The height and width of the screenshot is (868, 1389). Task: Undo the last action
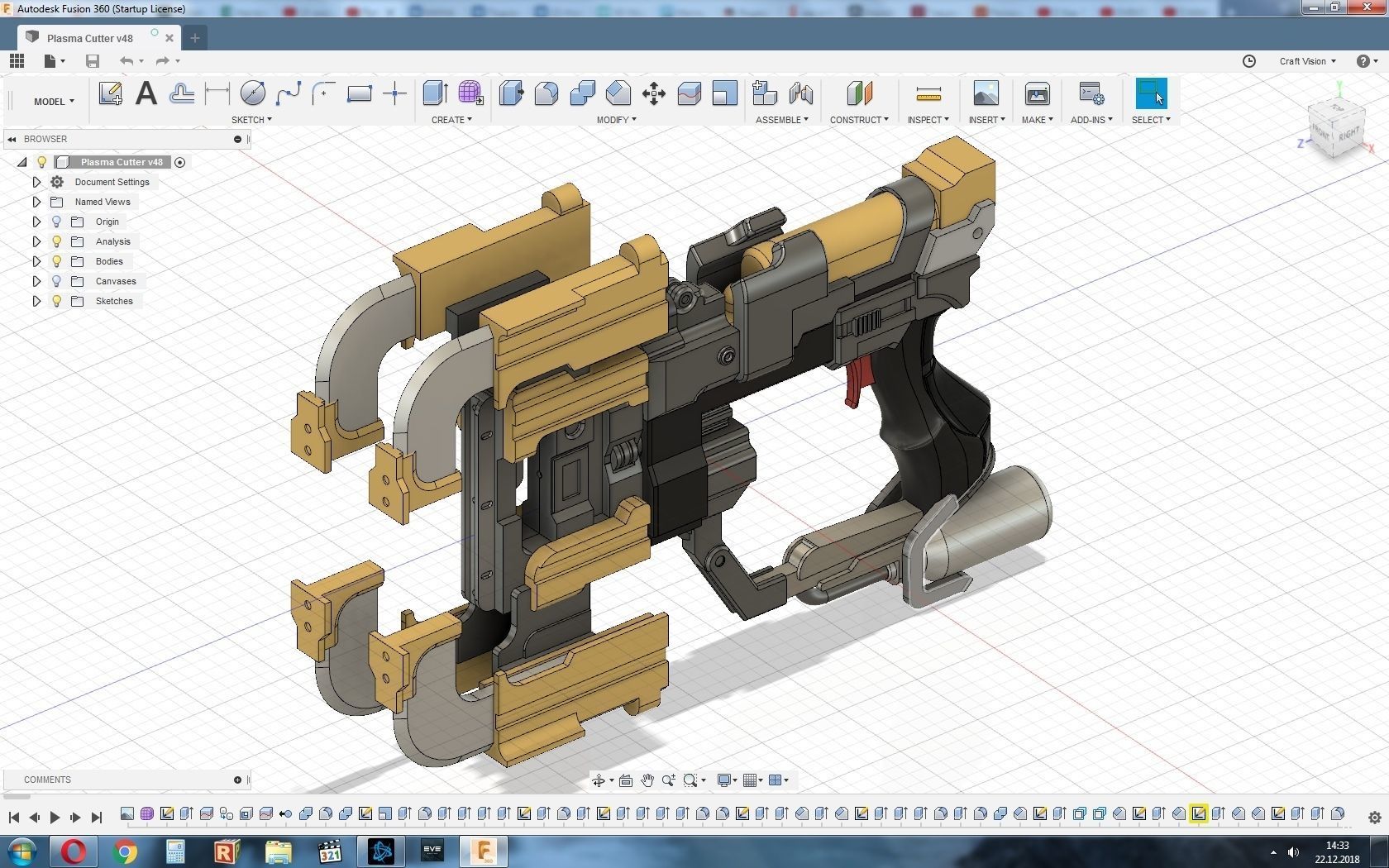point(126,60)
